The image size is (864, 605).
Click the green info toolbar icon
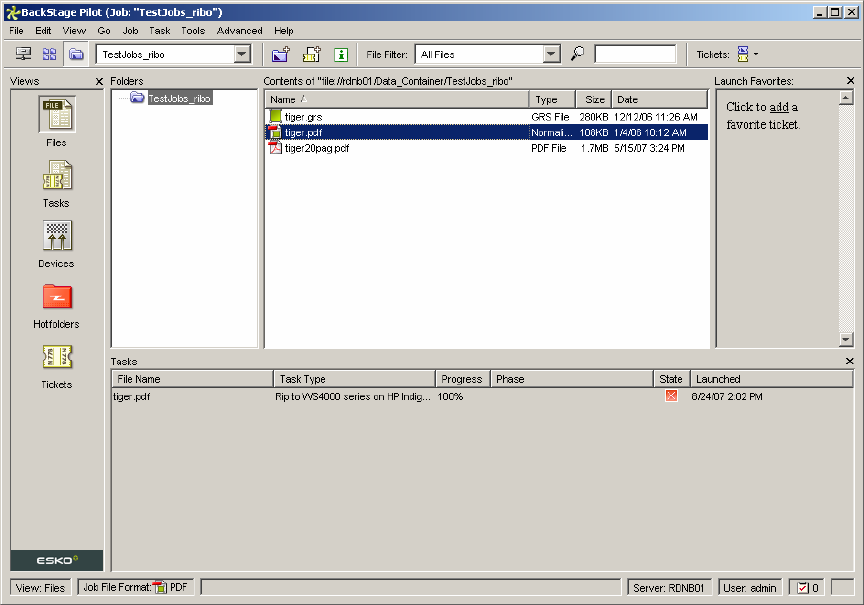[x=341, y=55]
